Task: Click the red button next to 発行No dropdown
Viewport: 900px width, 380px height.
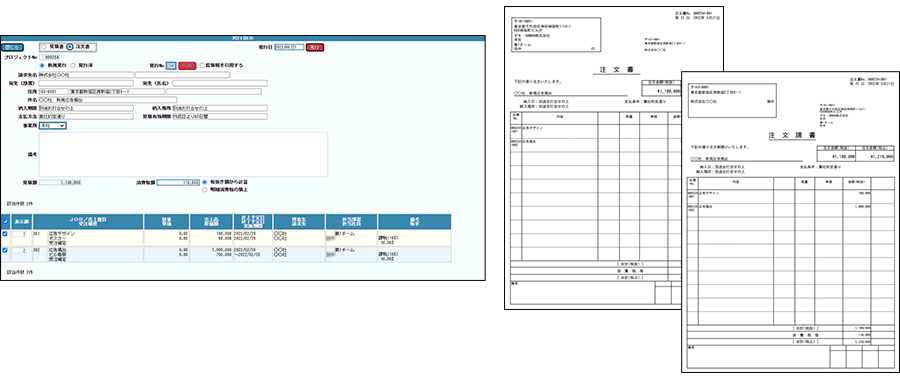Action: (x=187, y=66)
